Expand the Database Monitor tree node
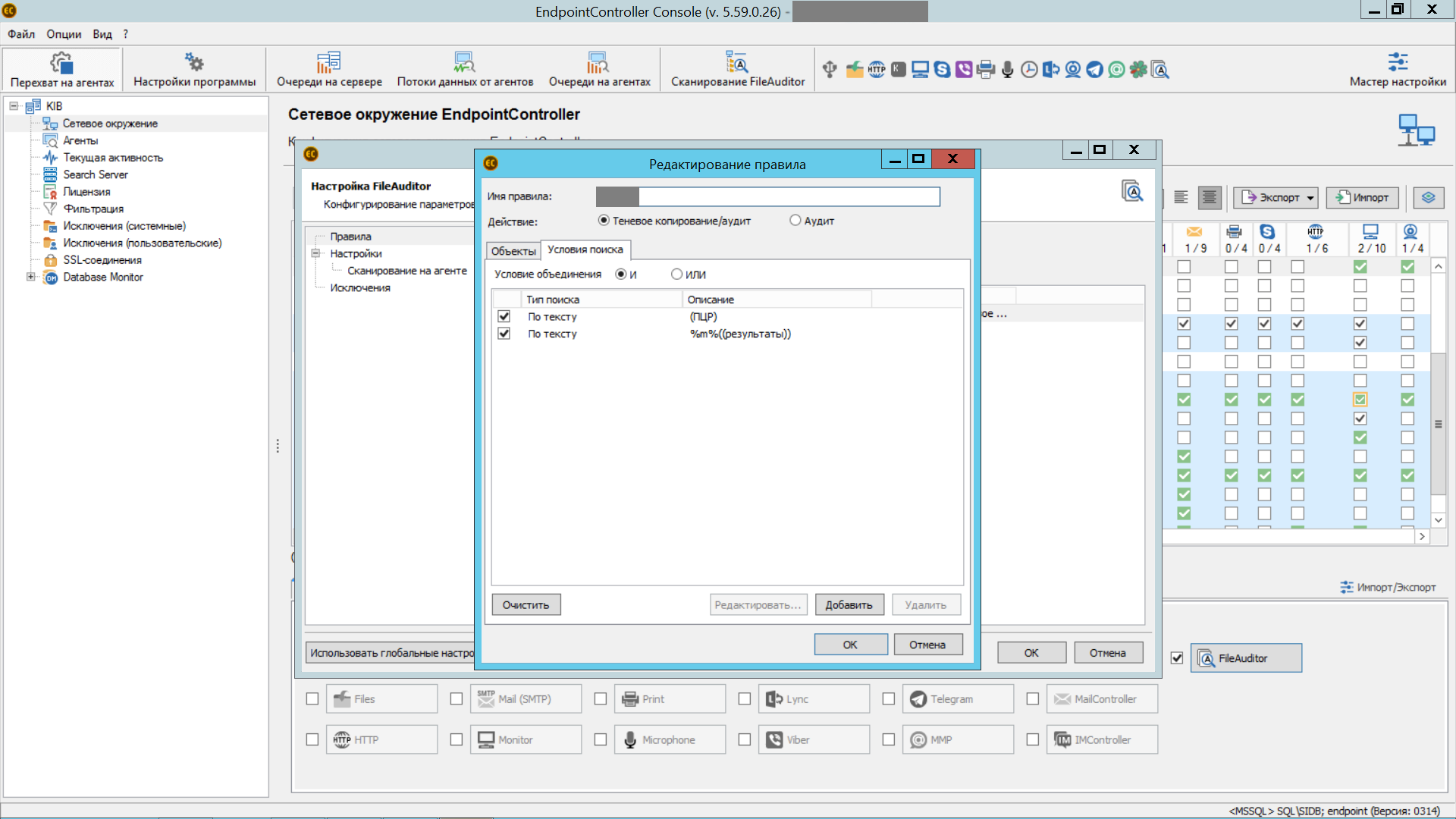 tap(30, 277)
